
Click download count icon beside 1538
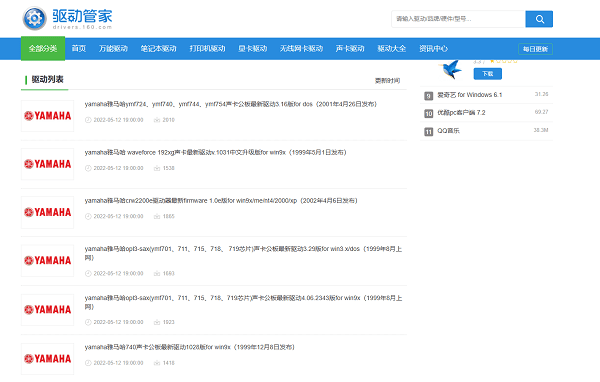tap(157, 168)
